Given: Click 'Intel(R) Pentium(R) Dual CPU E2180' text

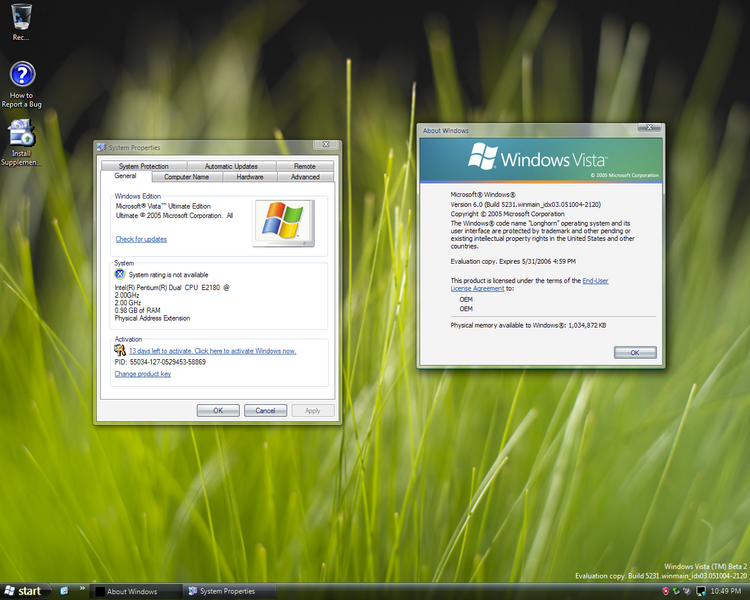Looking at the screenshot, I should pos(172,288).
